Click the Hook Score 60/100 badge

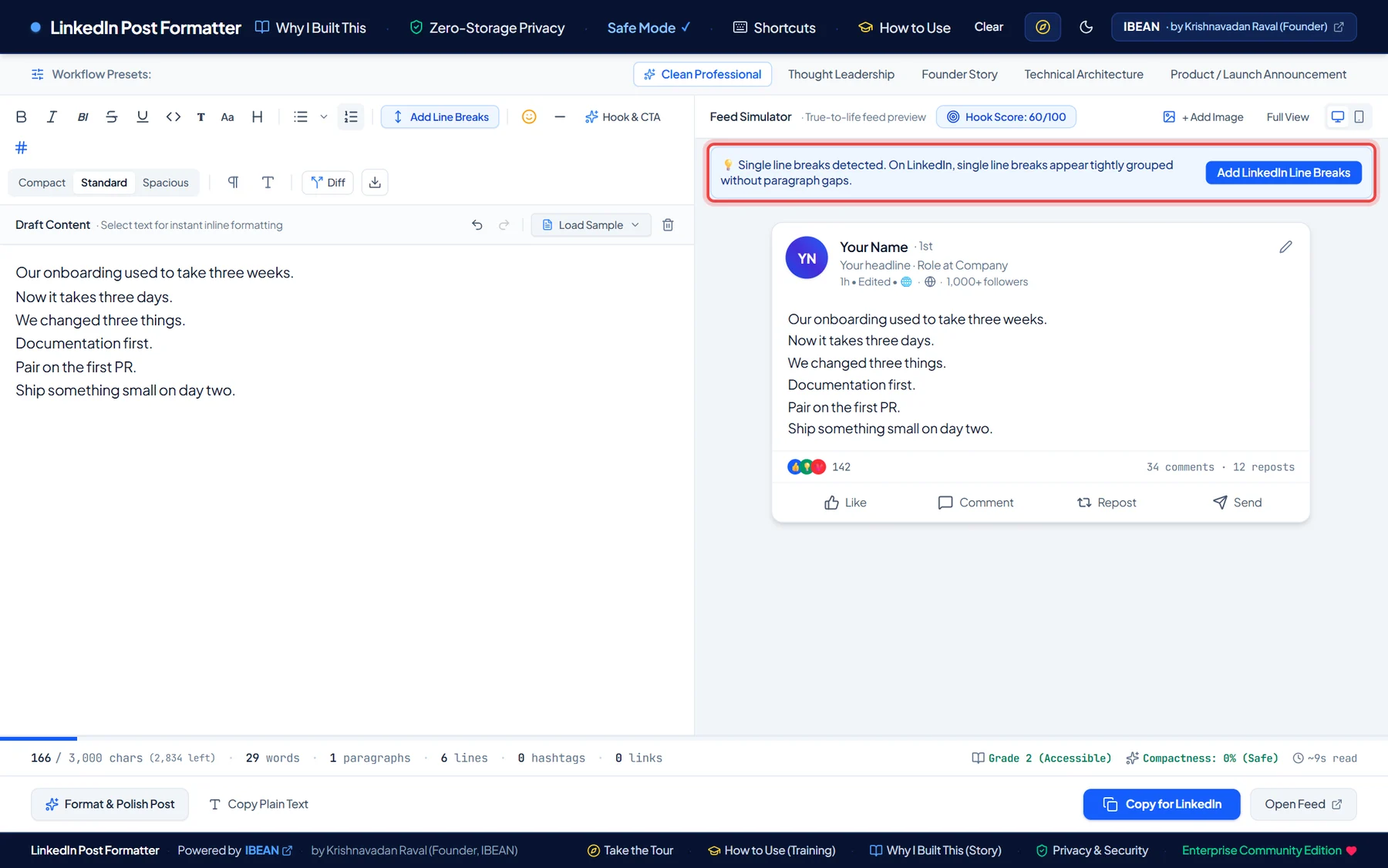1006,117
